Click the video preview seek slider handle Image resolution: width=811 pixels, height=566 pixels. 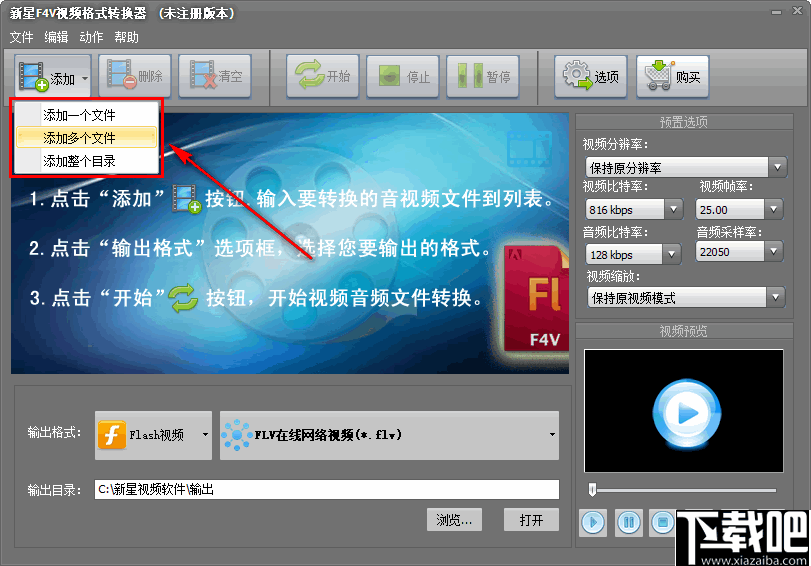click(593, 489)
